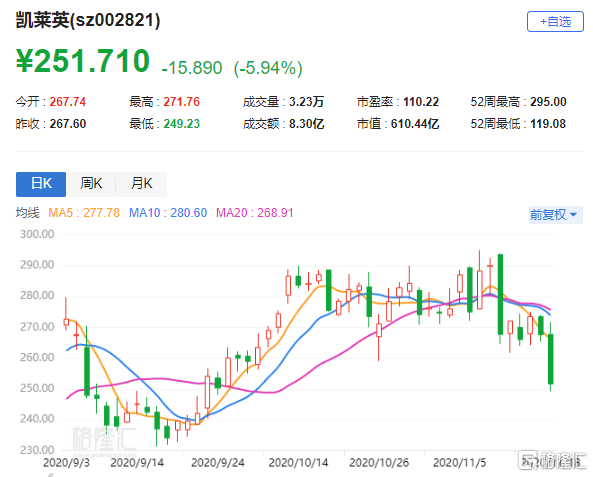
Task: Click the MA20 : 268.91 indicator label
Action: [255, 213]
